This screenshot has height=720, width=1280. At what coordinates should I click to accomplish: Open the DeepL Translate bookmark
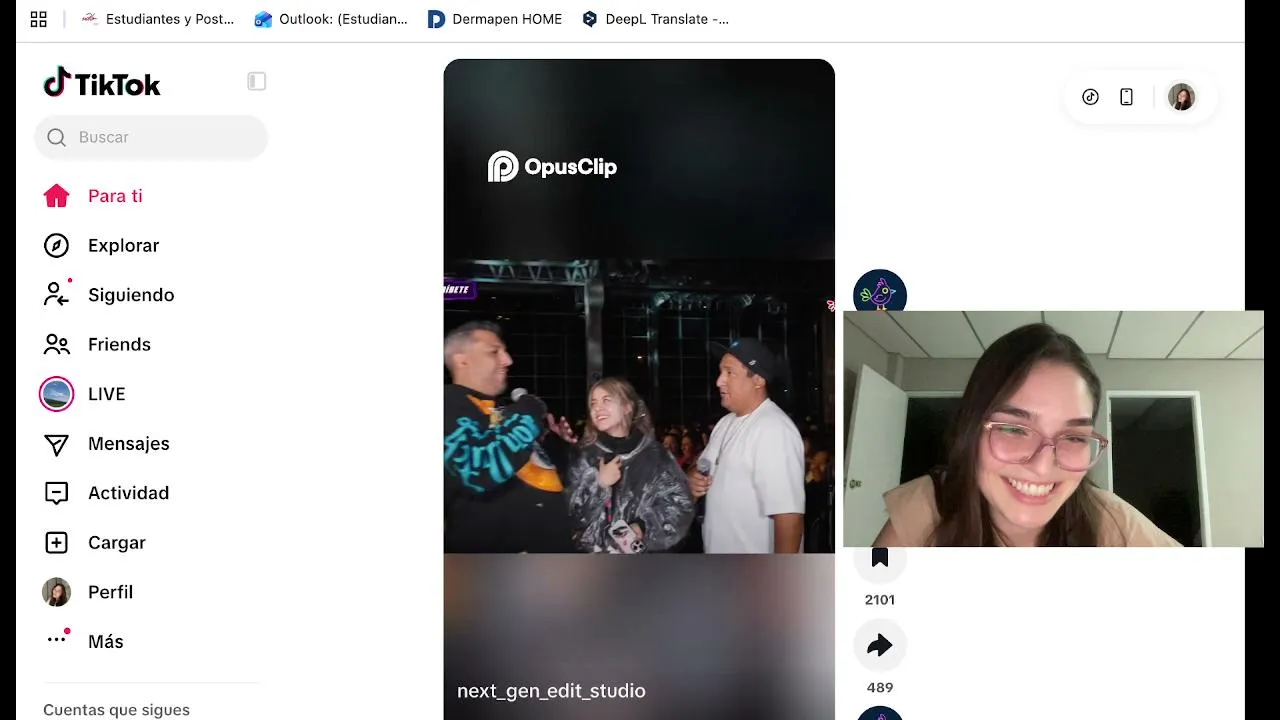tap(655, 19)
